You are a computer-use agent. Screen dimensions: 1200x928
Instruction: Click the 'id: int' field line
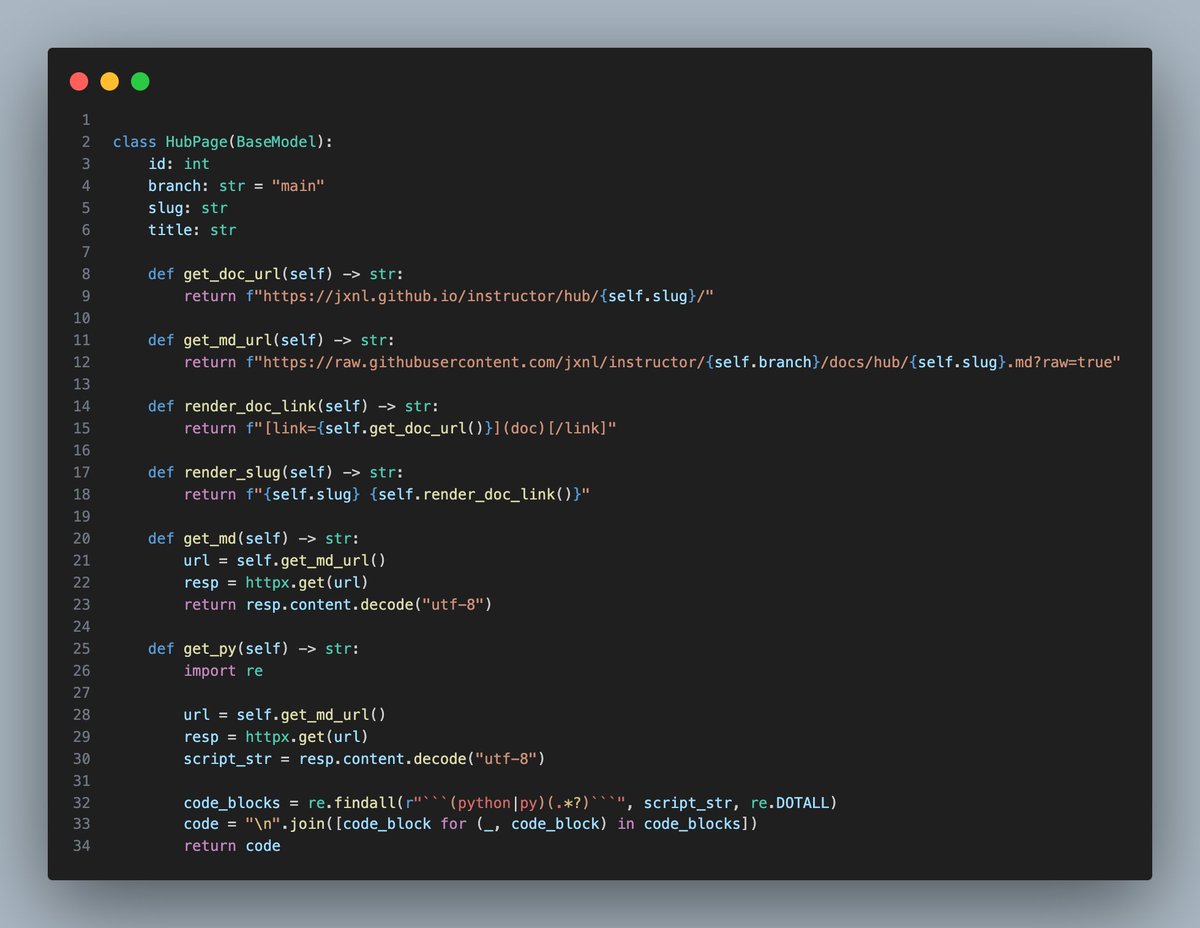coord(179,164)
